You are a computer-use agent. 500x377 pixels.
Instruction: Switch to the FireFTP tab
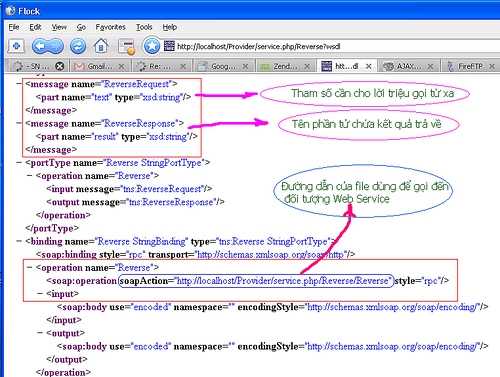coord(470,66)
